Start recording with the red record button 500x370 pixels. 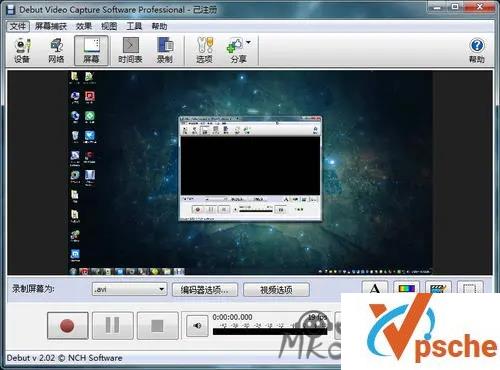(x=68, y=325)
